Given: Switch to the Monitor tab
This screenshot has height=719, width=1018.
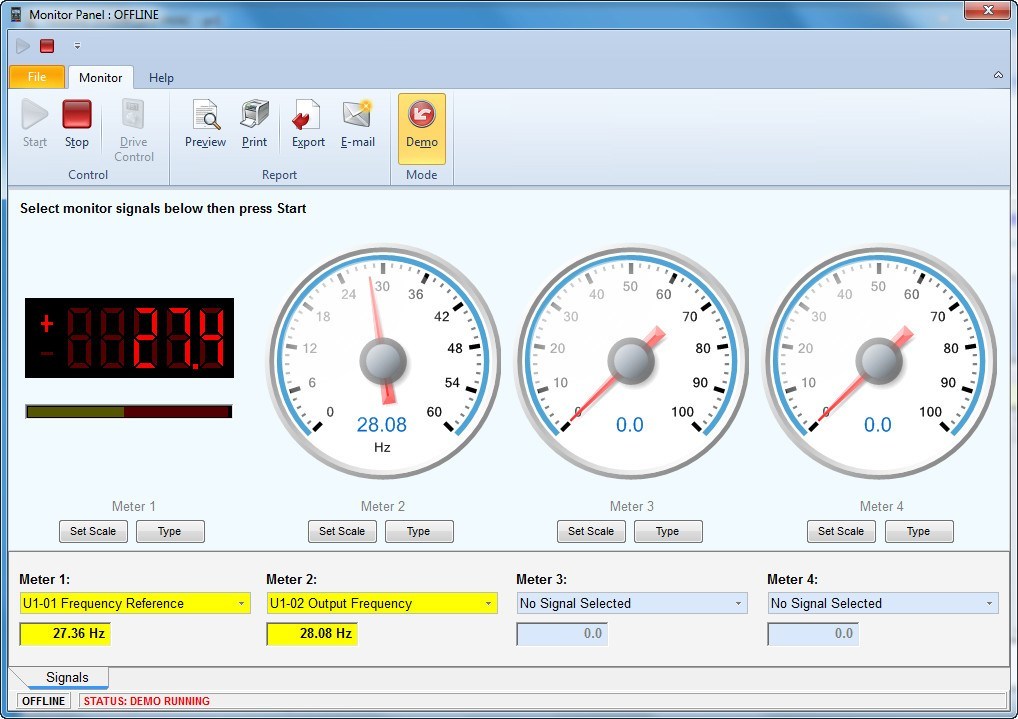Looking at the screenshot, I should pos(101,77).
